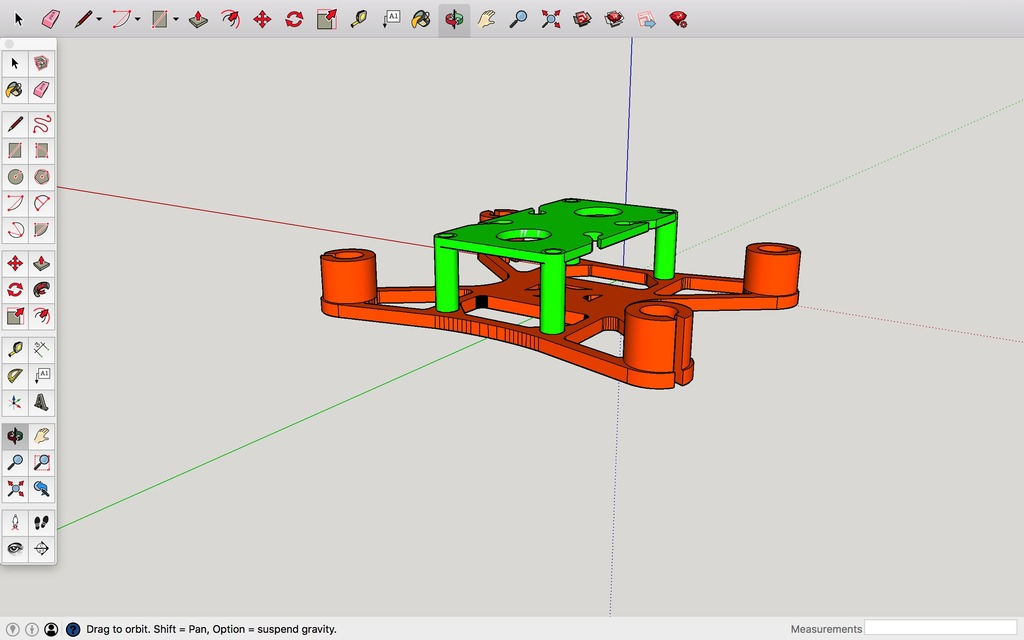The height and width of the screenshot is (640, 1024).
Task: Click the user sign-in icon in status bar
Action: click(51, 629)
